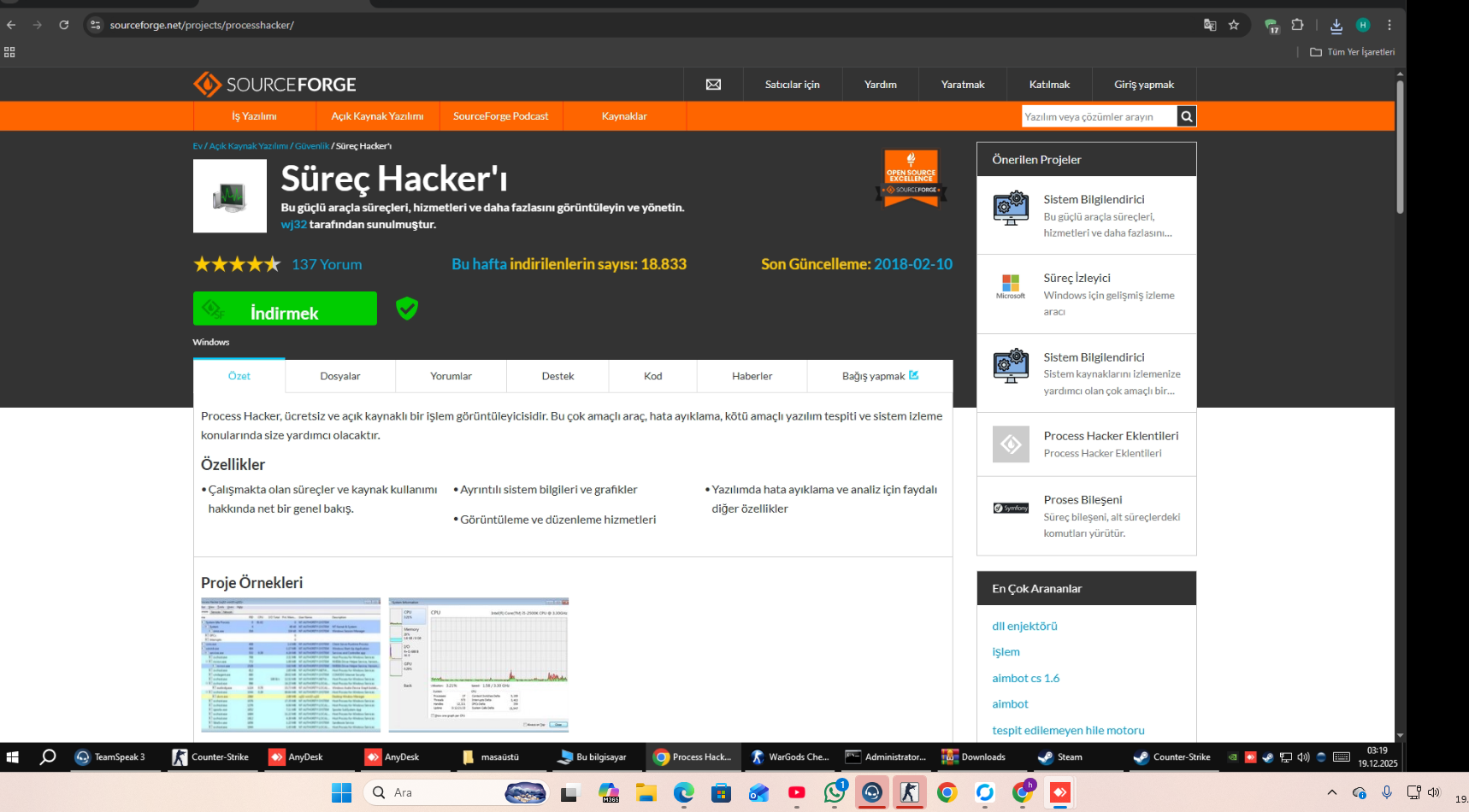The image size is (1469, 812).
Task: Open masaüstü folder in the dark taskbar
Action: (492, 757)
